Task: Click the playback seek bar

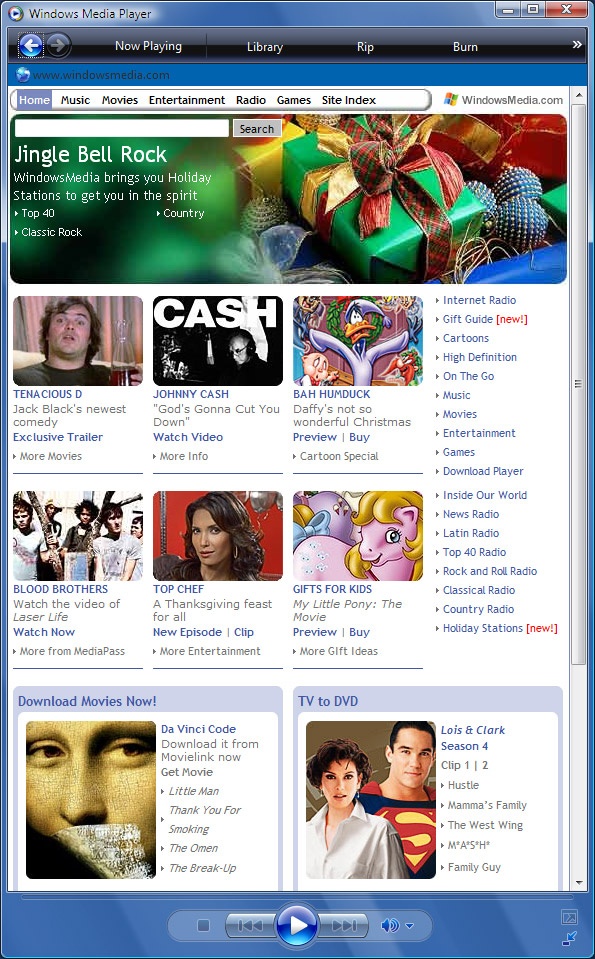Action: coord(297,898)
